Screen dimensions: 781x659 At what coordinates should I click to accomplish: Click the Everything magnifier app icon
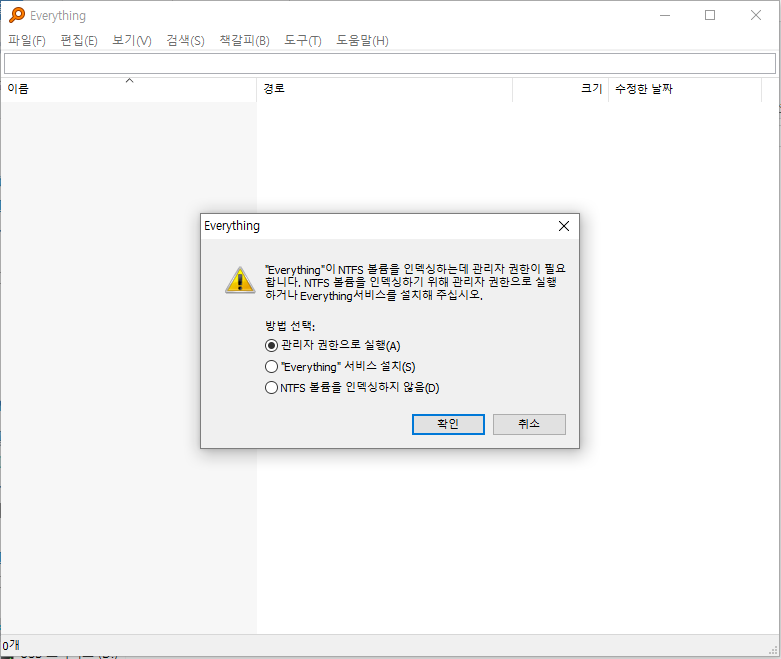17,15
